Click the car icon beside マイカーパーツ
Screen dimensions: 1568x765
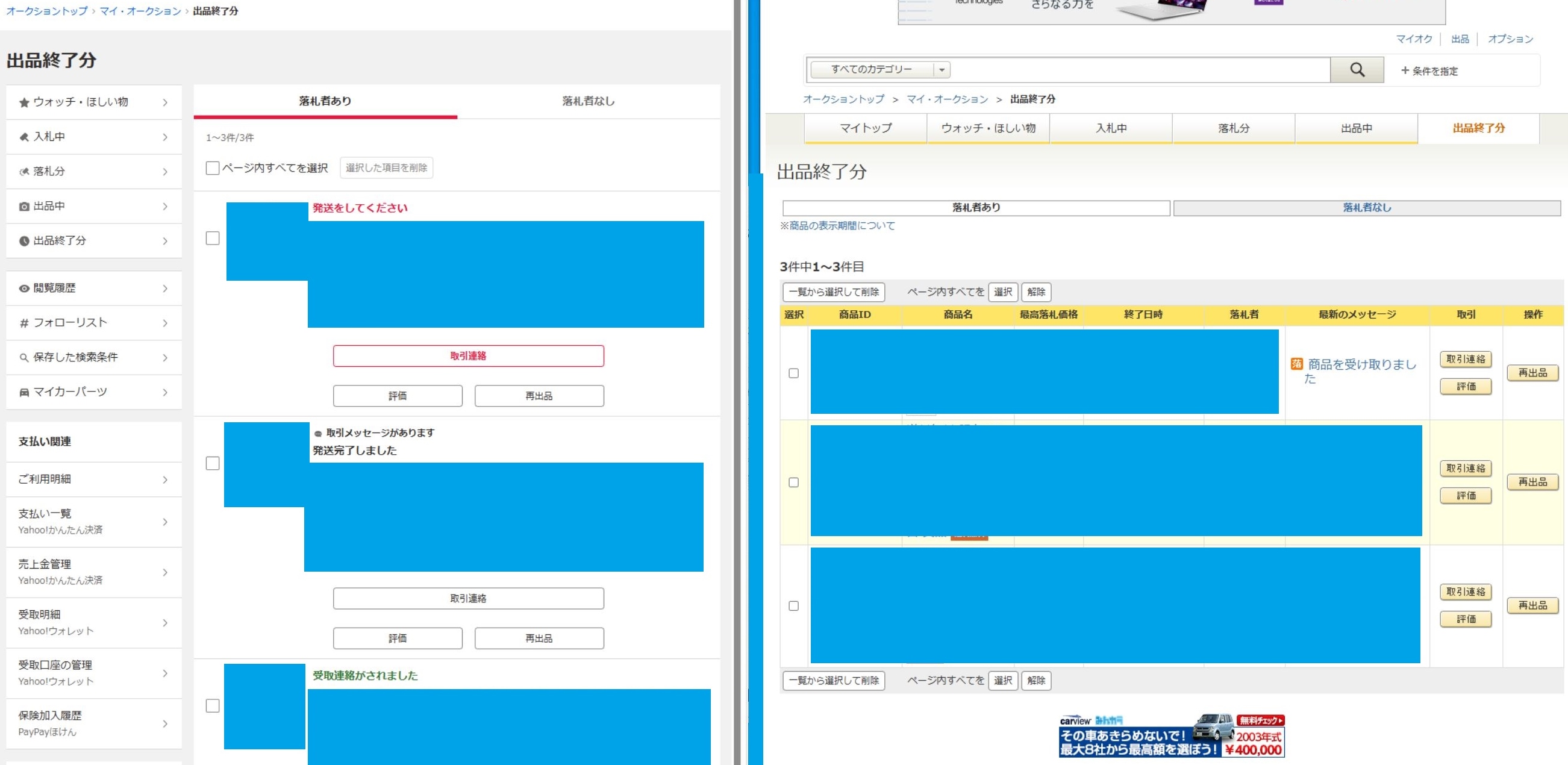[23, 393]
